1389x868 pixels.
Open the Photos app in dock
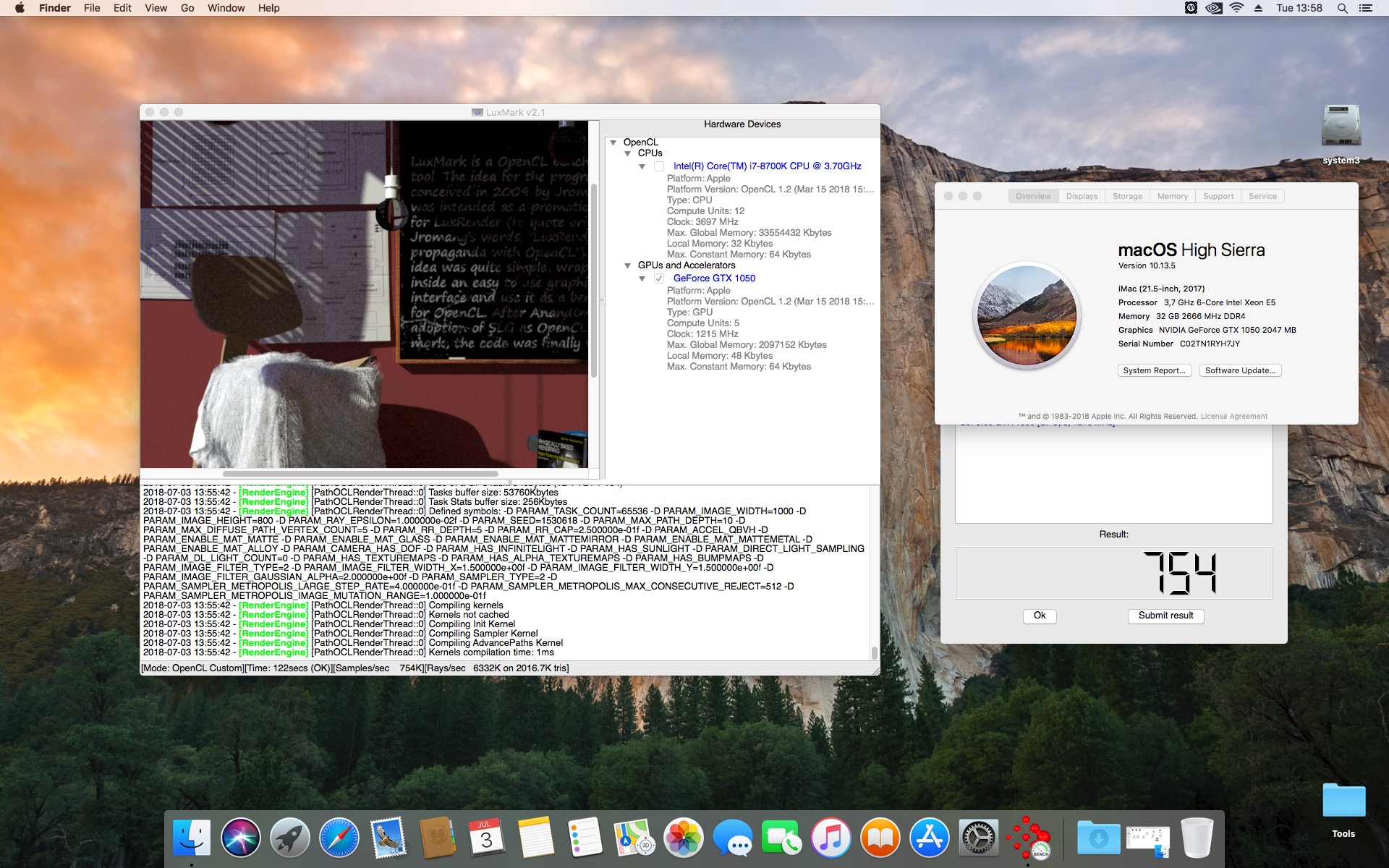click(x=684, y=839)
